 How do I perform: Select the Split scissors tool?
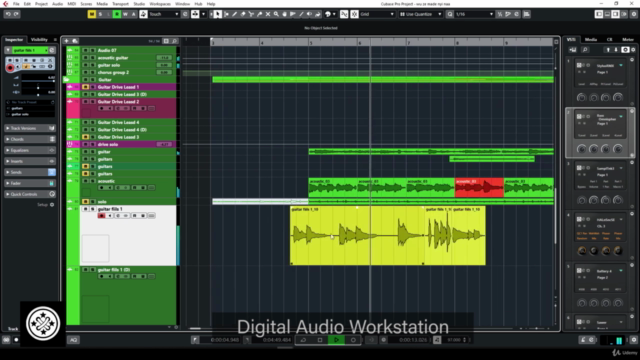(x=251, y=14)
